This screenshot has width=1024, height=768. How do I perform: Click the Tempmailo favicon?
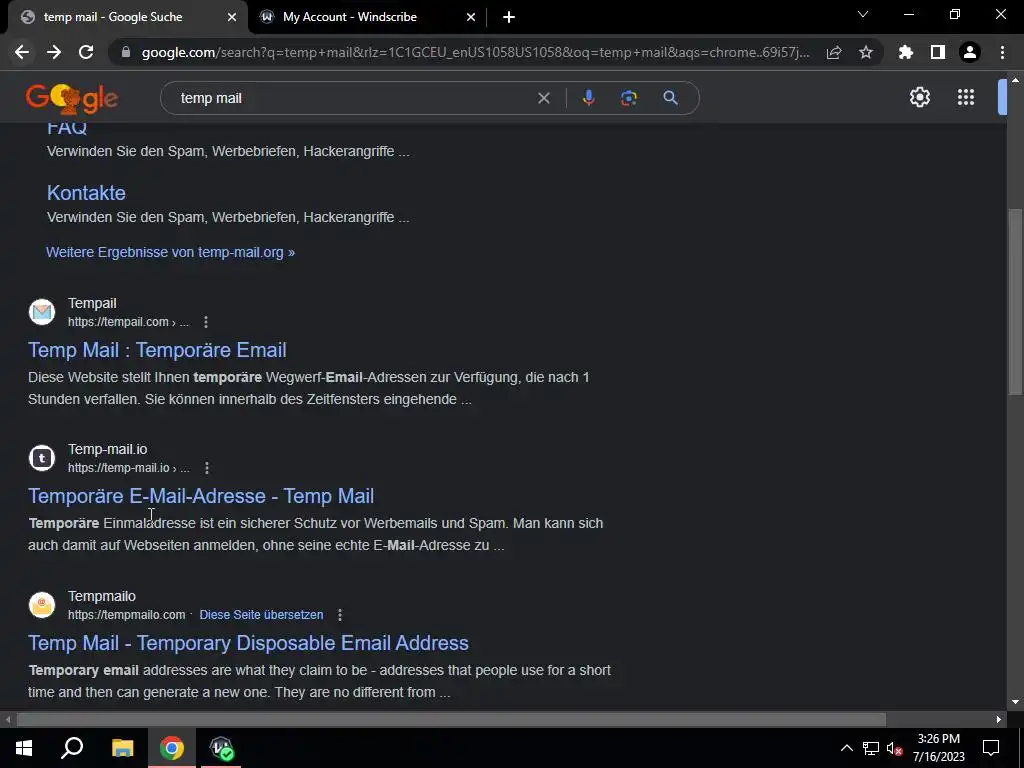pyautogui.click(x=42, y=605)
